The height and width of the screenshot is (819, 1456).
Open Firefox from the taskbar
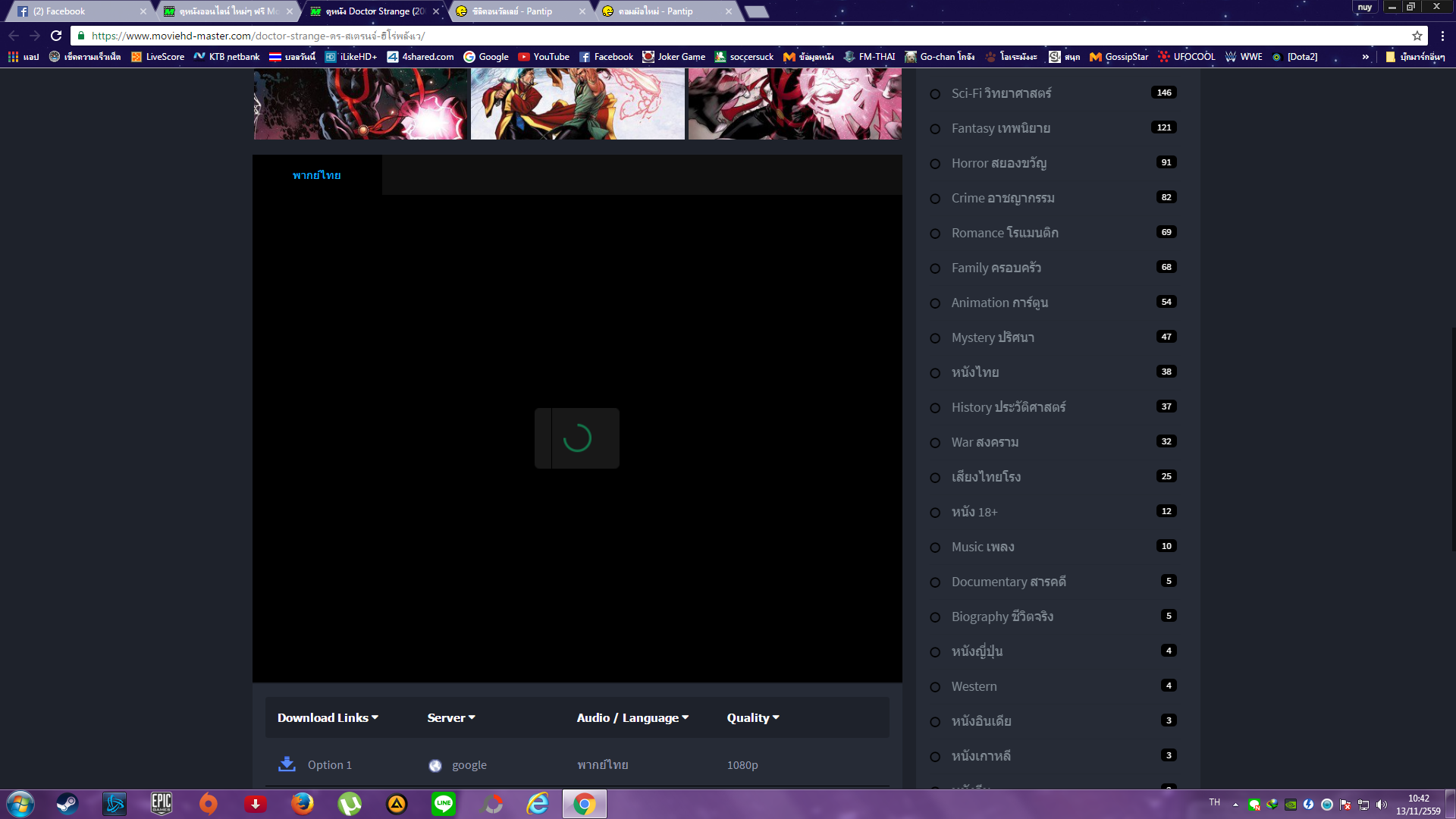coord(303,804)
